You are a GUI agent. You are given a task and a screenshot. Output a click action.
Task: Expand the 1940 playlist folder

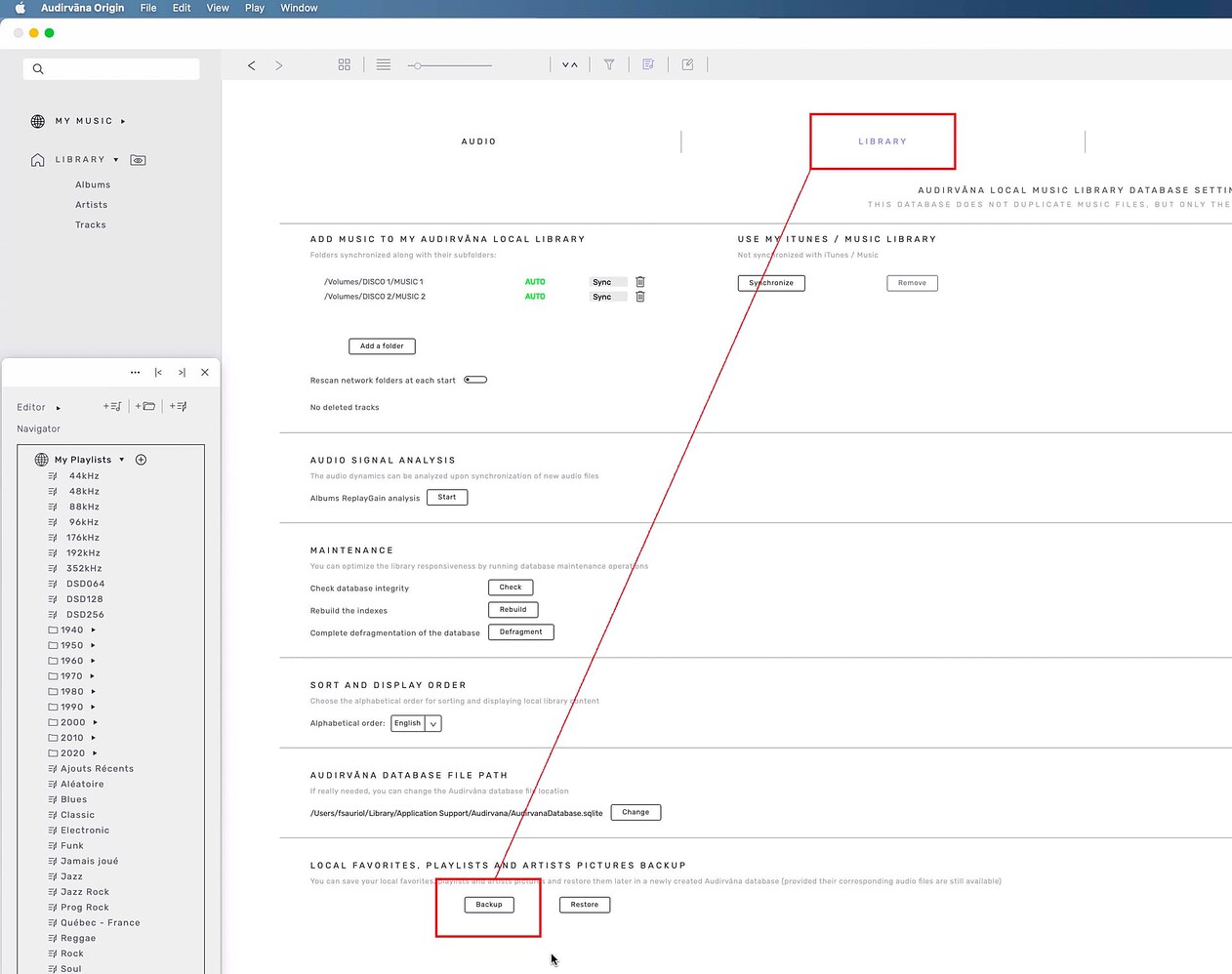[x=93, y=630]
